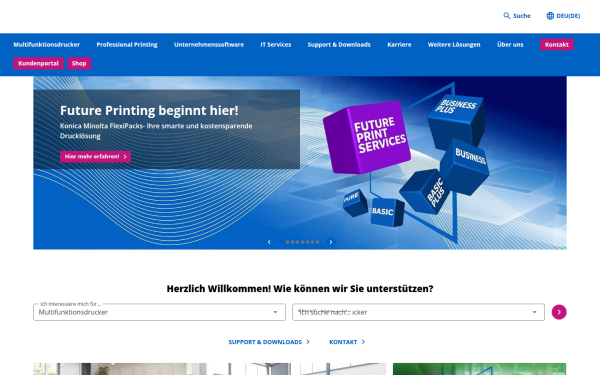
Task: Click the 'Herzlich Willkommen!' heading
Action: pos(300,289)
